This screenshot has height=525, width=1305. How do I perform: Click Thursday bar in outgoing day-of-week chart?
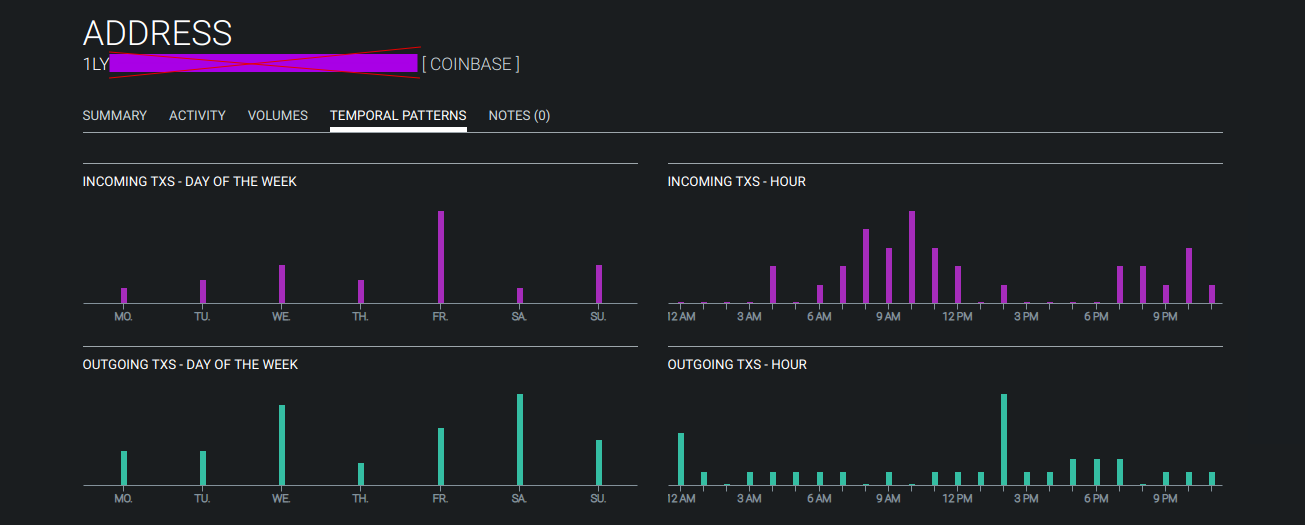pos(361,474)
